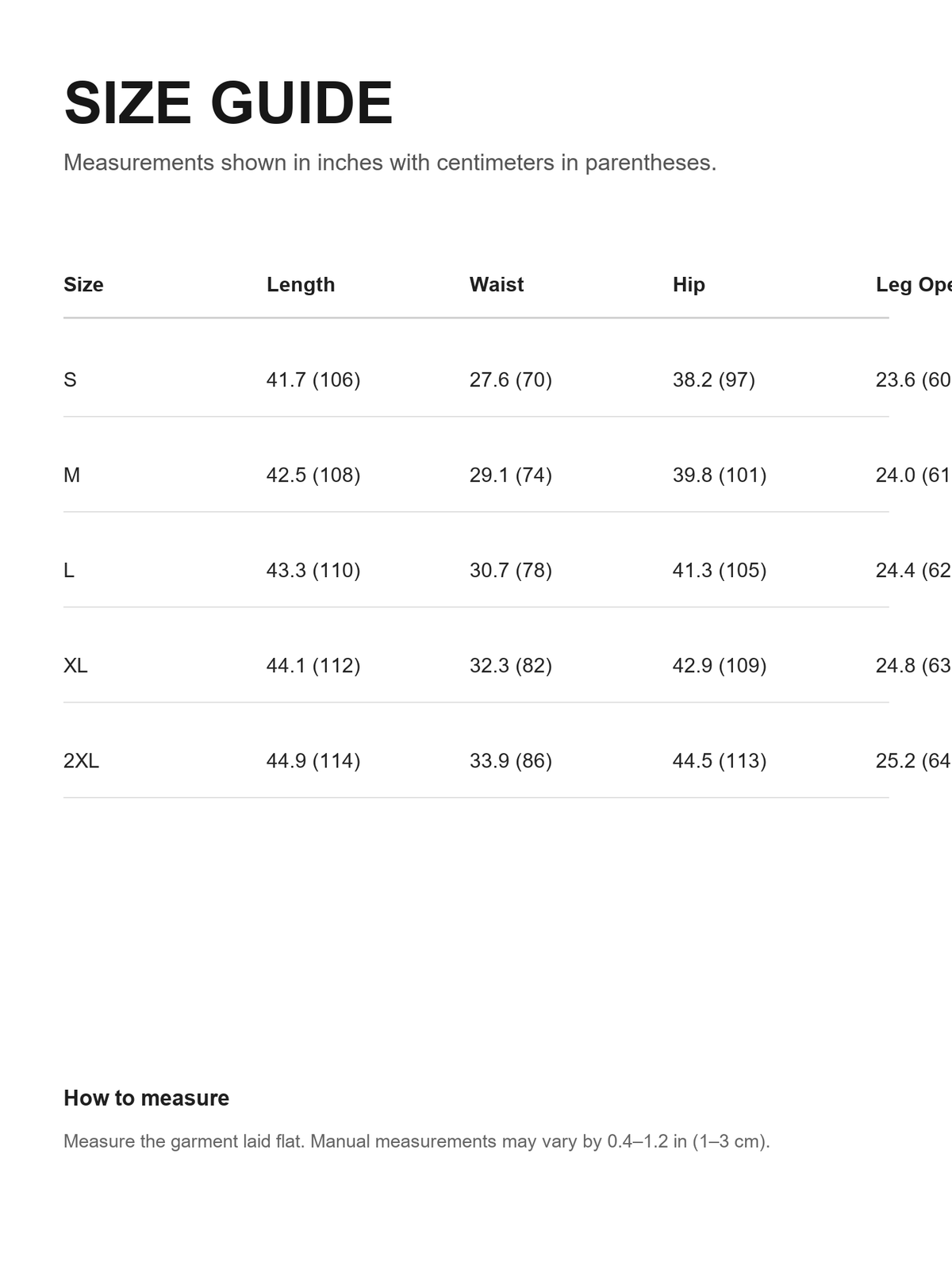Select the Hip column header
952x1270 pixels.
689,284
